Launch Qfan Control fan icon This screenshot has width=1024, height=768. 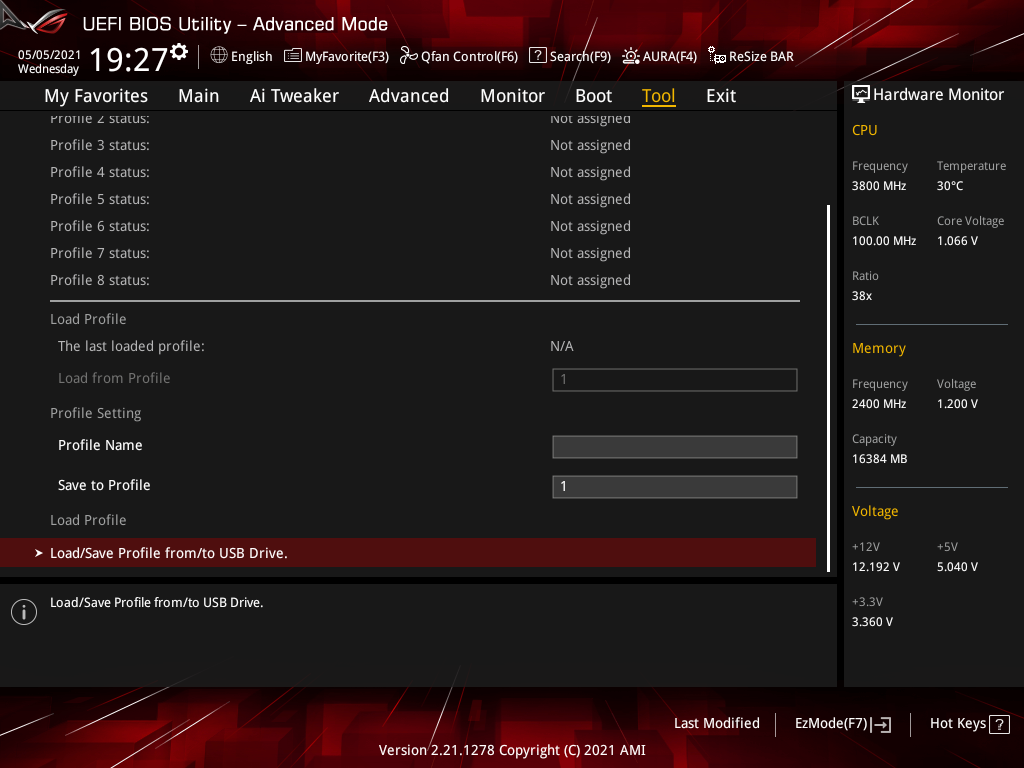pos(408,56)
